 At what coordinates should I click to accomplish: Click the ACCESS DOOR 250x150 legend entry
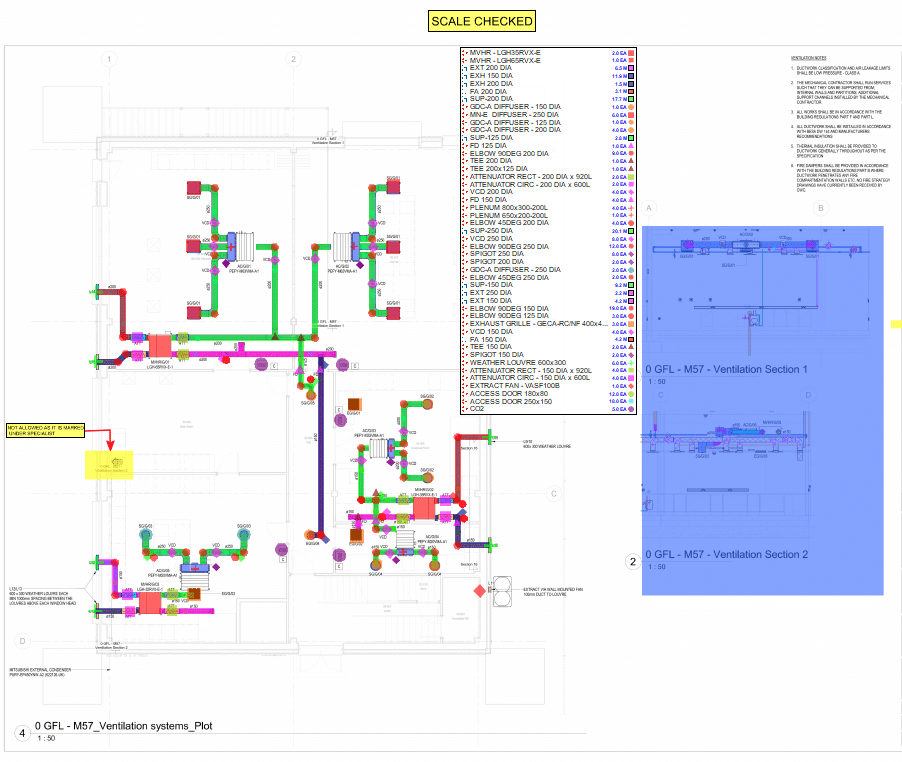[512, 401]
